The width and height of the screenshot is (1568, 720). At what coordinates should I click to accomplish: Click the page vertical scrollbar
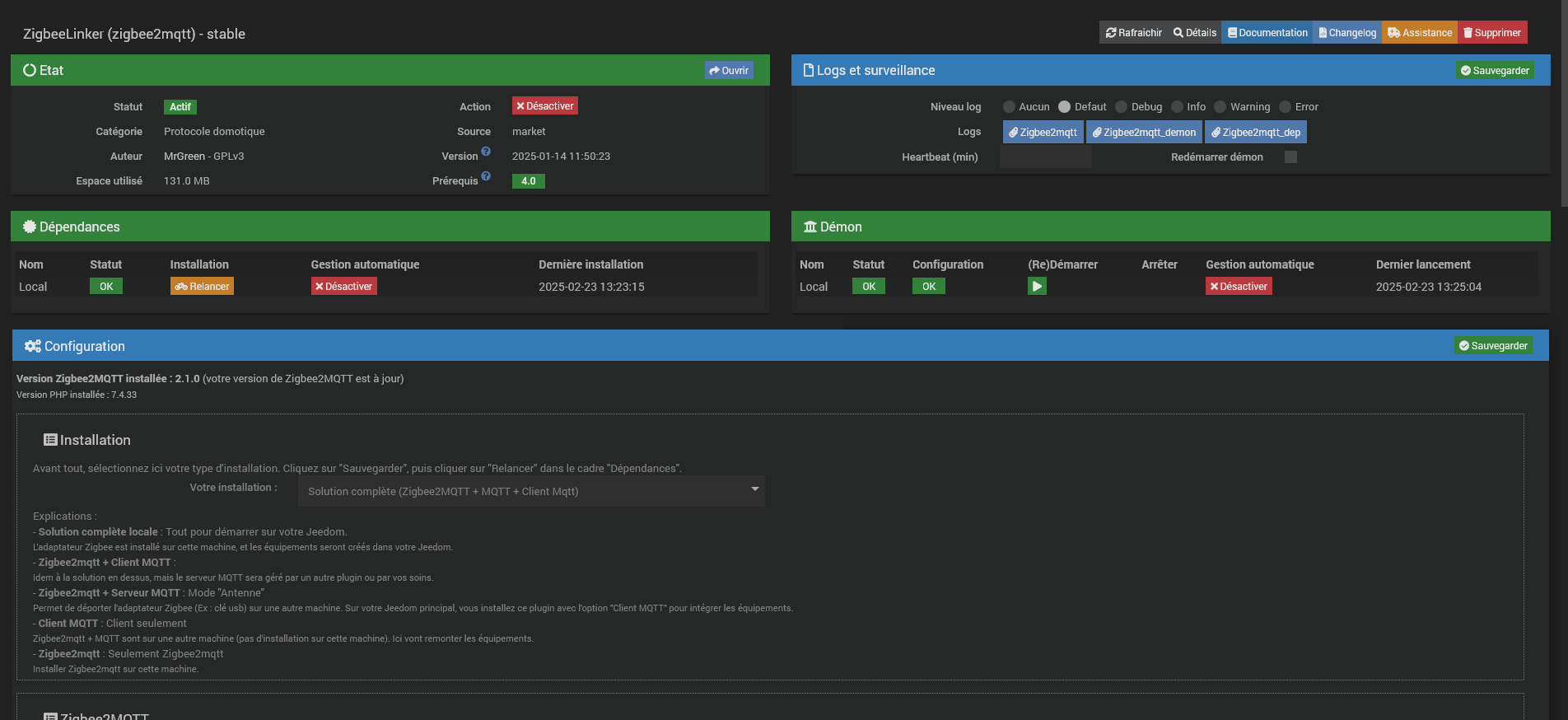tap(1564, 103)
